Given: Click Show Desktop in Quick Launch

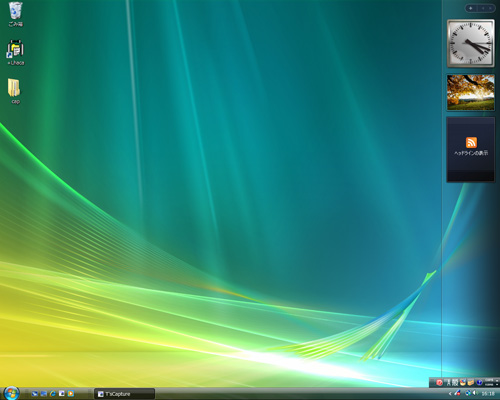Looking at the screenshot, I should click(35, 394).
